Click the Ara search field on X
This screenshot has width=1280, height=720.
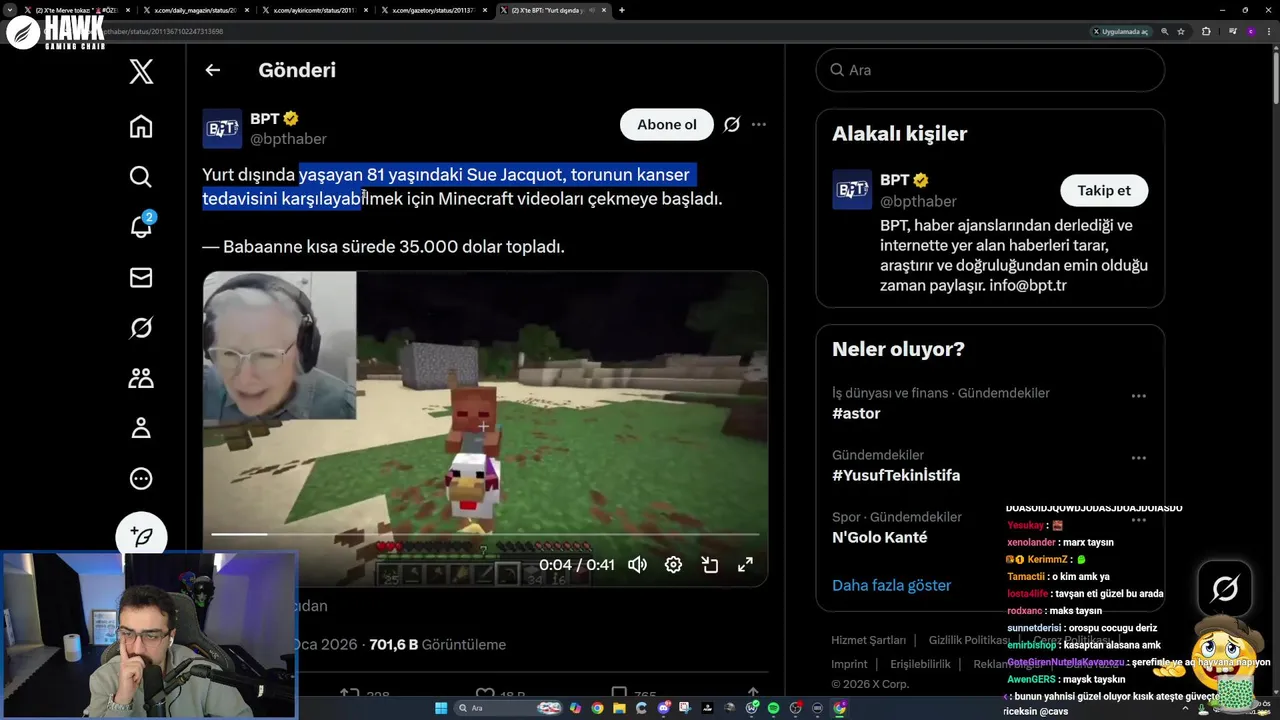tap(990, 70)
